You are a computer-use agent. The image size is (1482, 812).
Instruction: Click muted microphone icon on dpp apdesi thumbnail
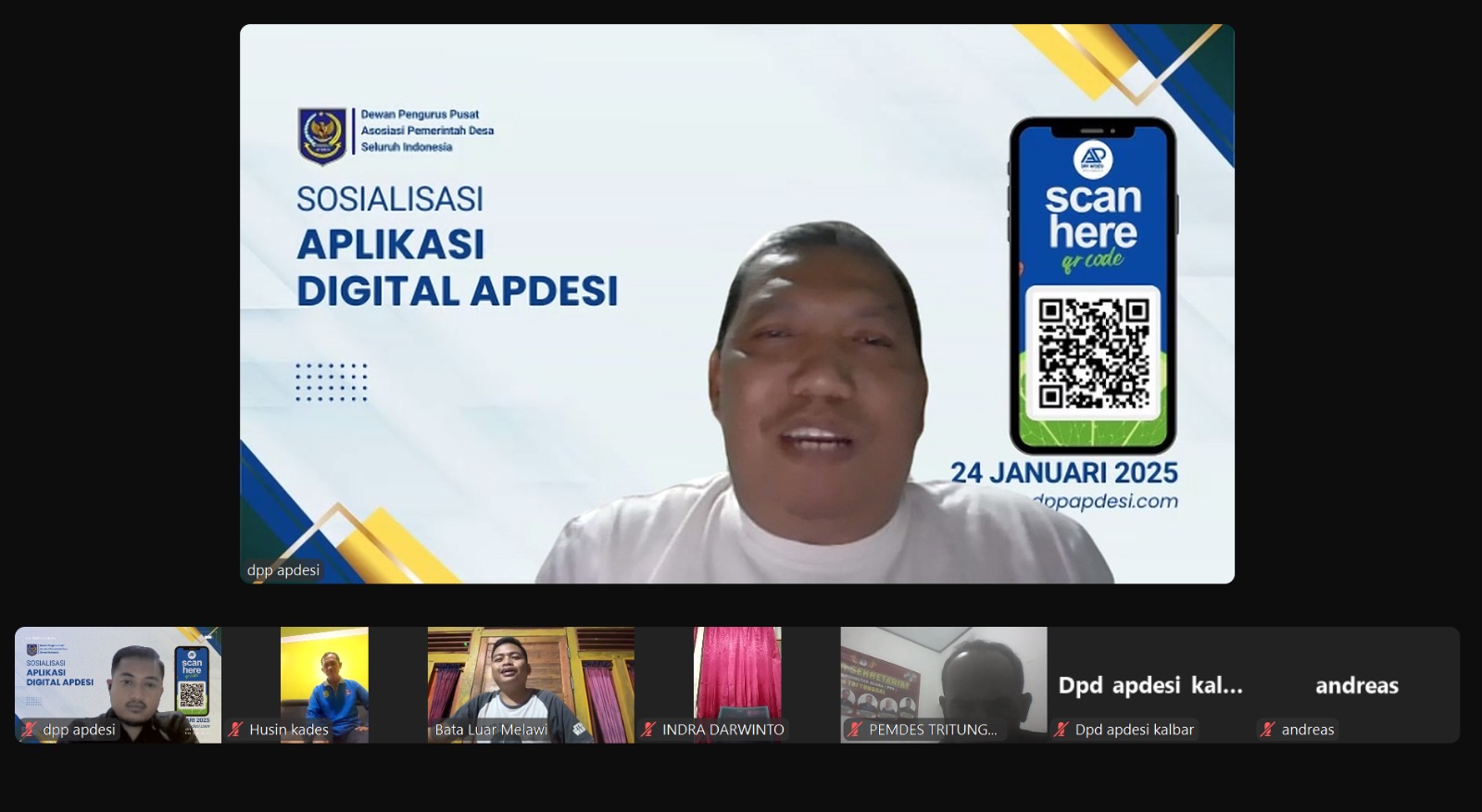coord(29,730)
